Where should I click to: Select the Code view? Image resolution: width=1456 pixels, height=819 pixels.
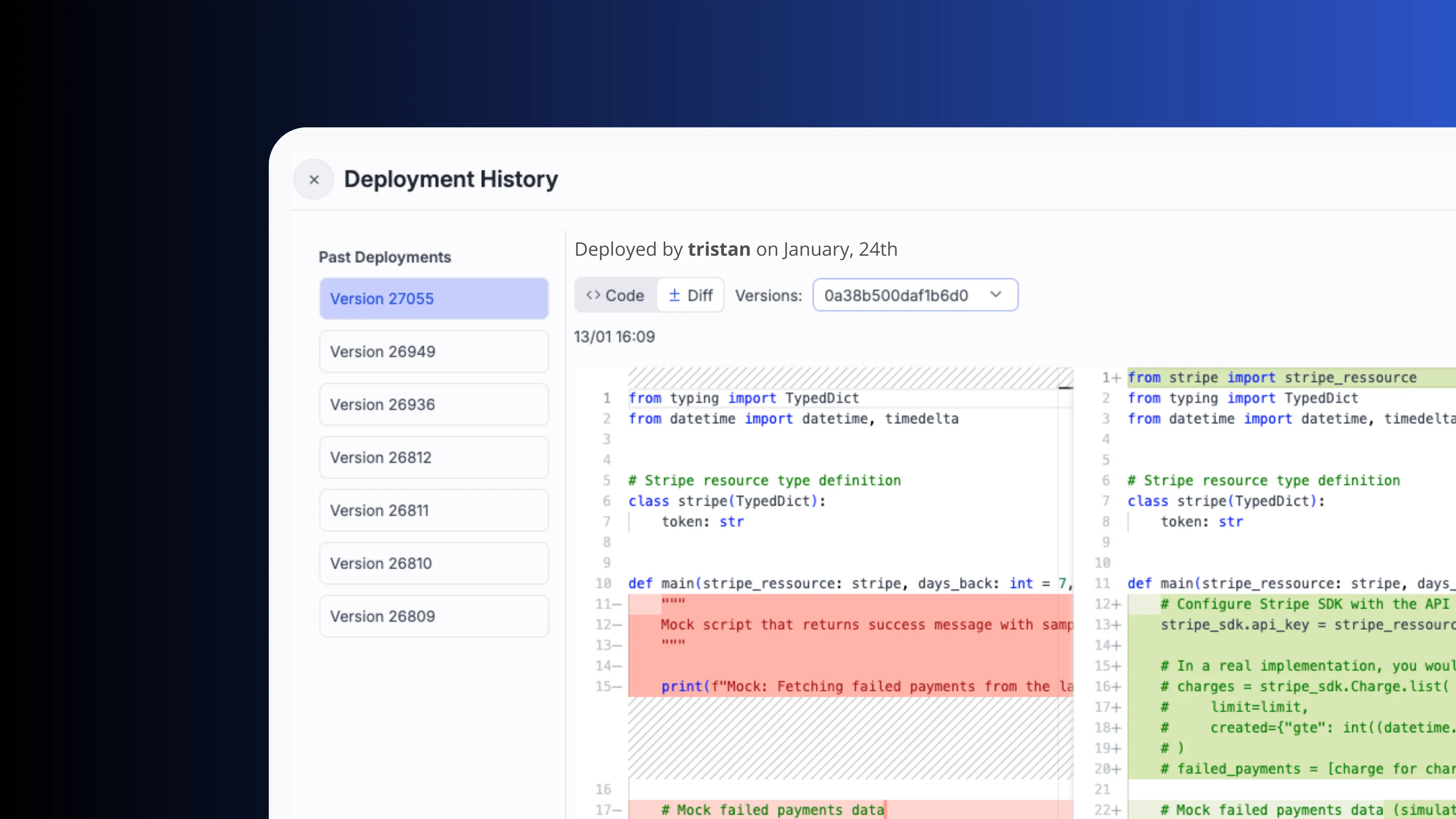(x=614, y=294)
